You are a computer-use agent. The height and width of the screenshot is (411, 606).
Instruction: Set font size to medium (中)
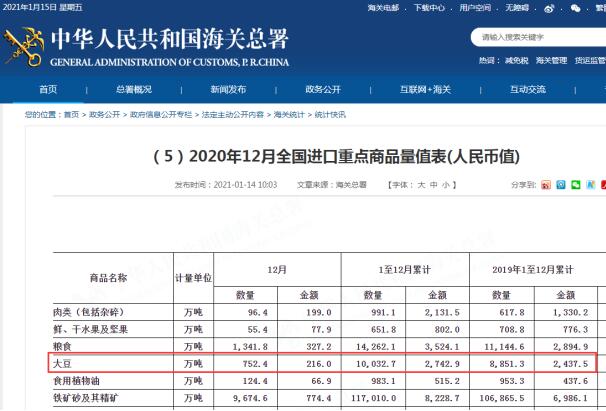434,185
